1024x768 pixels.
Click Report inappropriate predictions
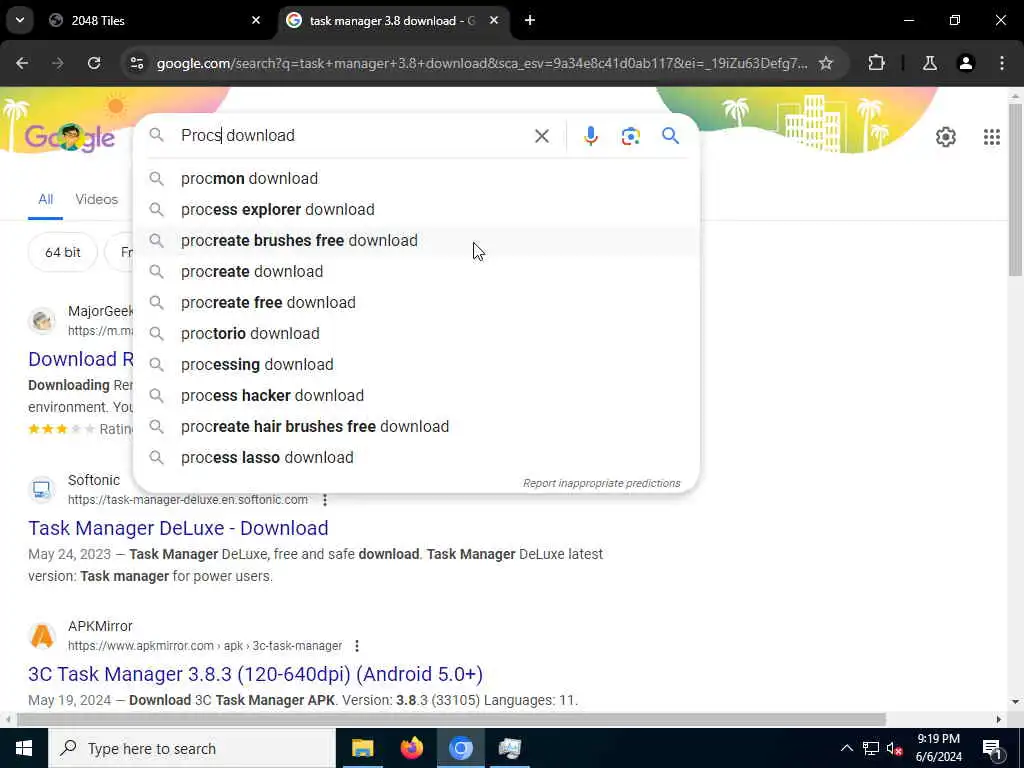pyautogui.click(x=601, y=483)
